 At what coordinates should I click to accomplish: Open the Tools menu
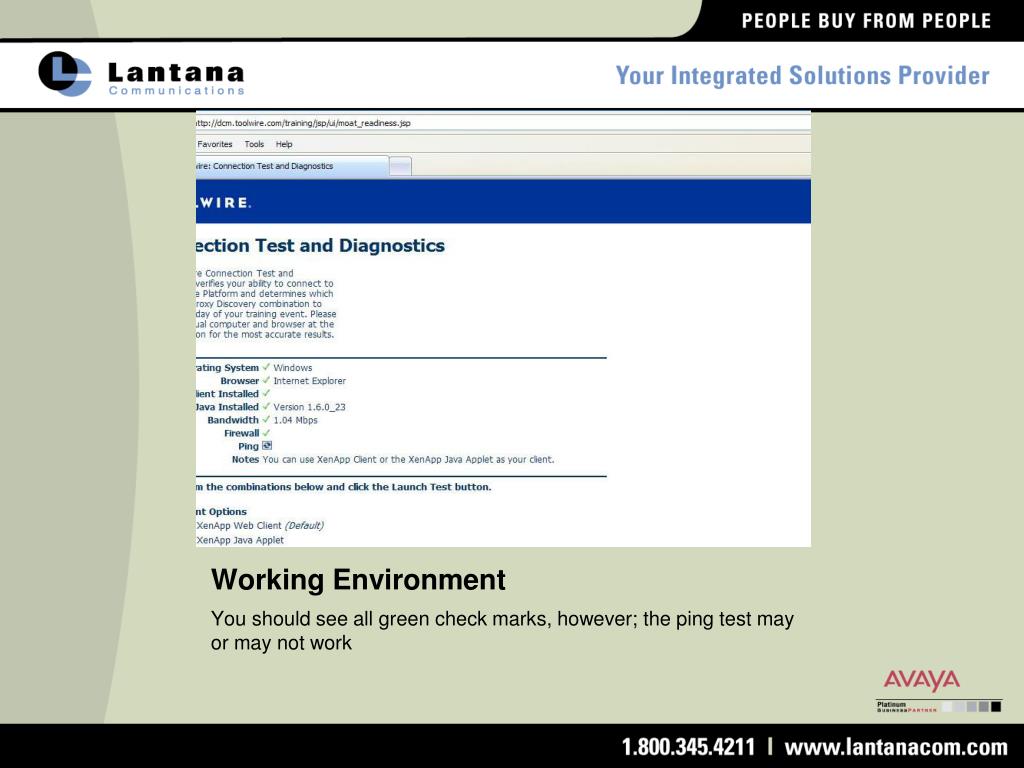click(x=254, y=144)
